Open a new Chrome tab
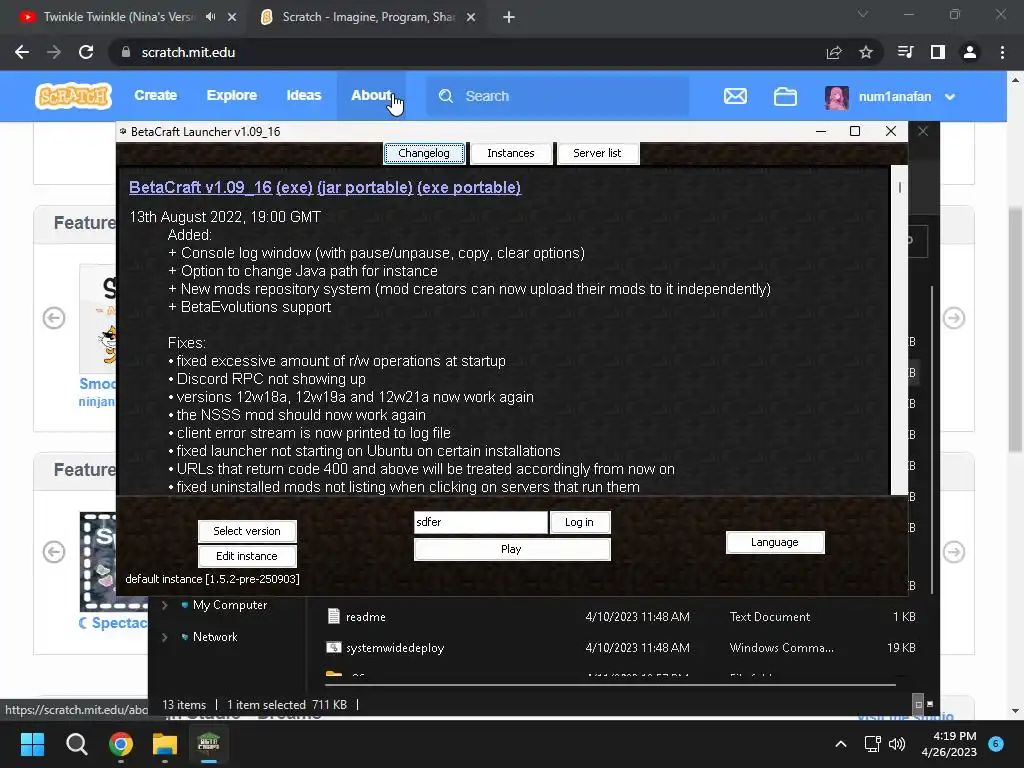 [x=509, y=18]
